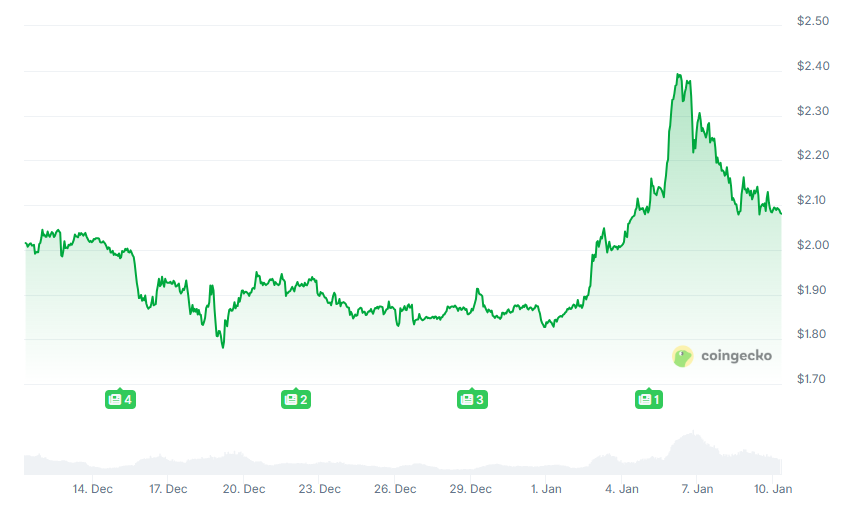Image resolution: width=854 pixels, height=511 pixels.
Task: Click the 1. Jan date label
Action: (x=549, y=489)
